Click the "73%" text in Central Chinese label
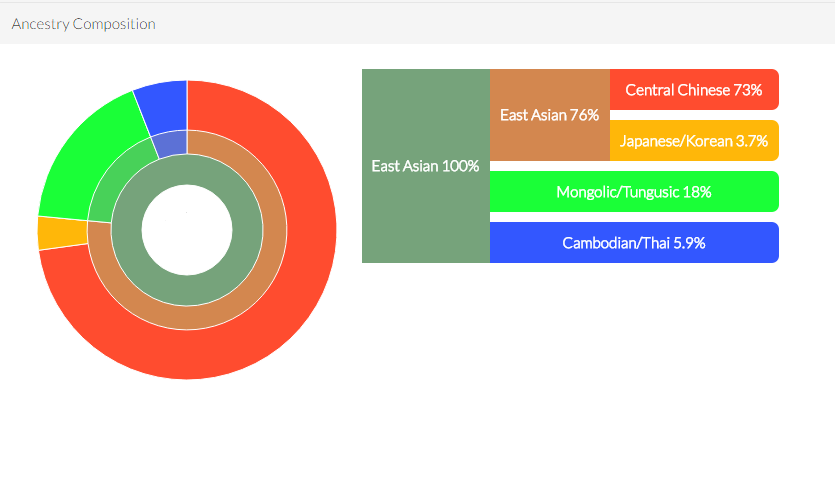This screenshot has width=835, height=480. coord(748,90)
